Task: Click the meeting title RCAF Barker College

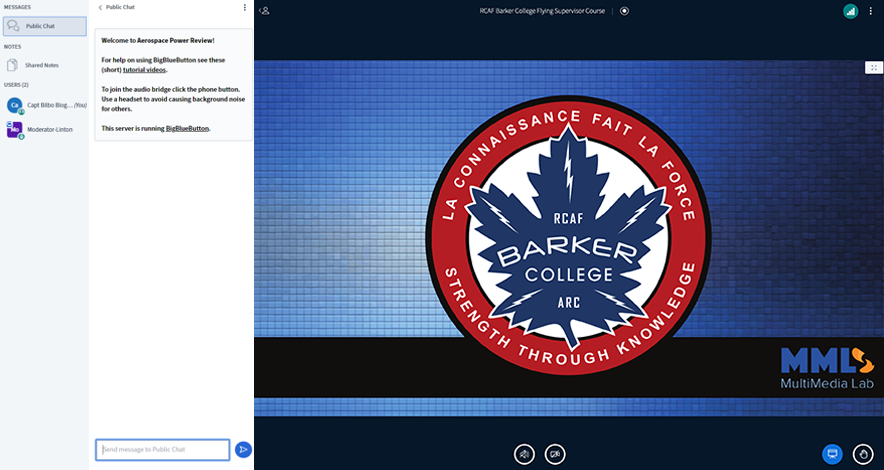Action: click(542, 11)
